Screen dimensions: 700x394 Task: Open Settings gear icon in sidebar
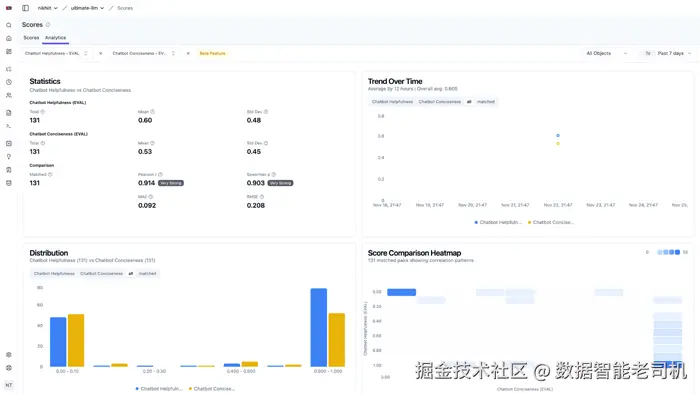pos(8,355)
